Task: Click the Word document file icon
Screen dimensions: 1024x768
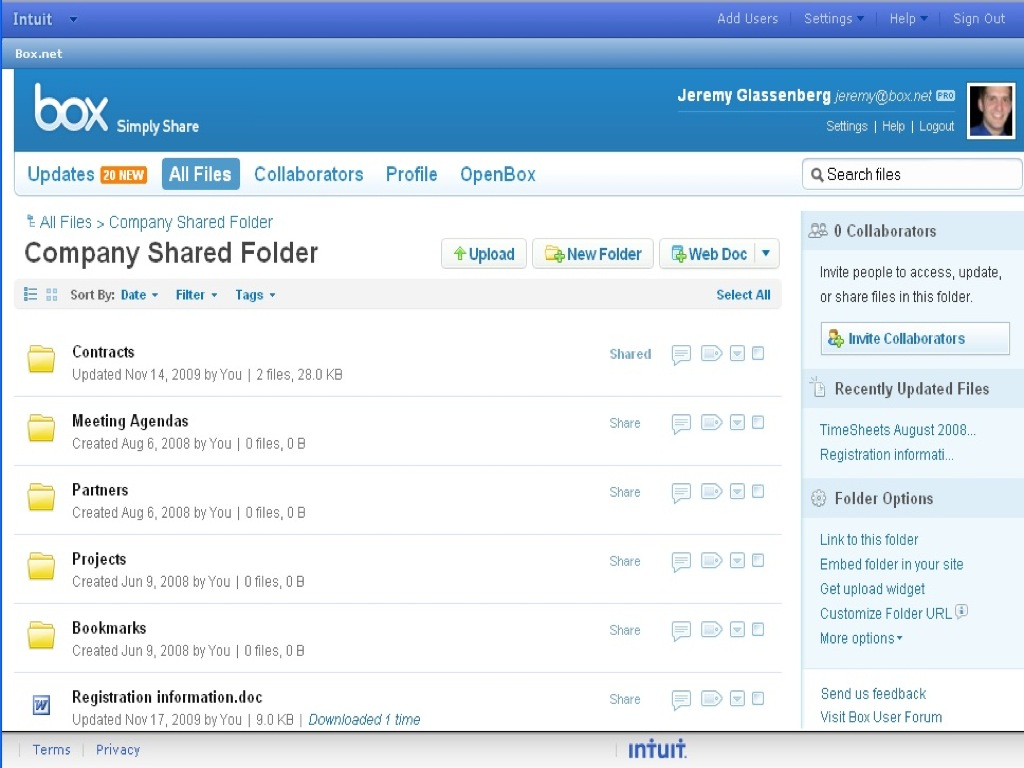Action: [x=41, y=705]
